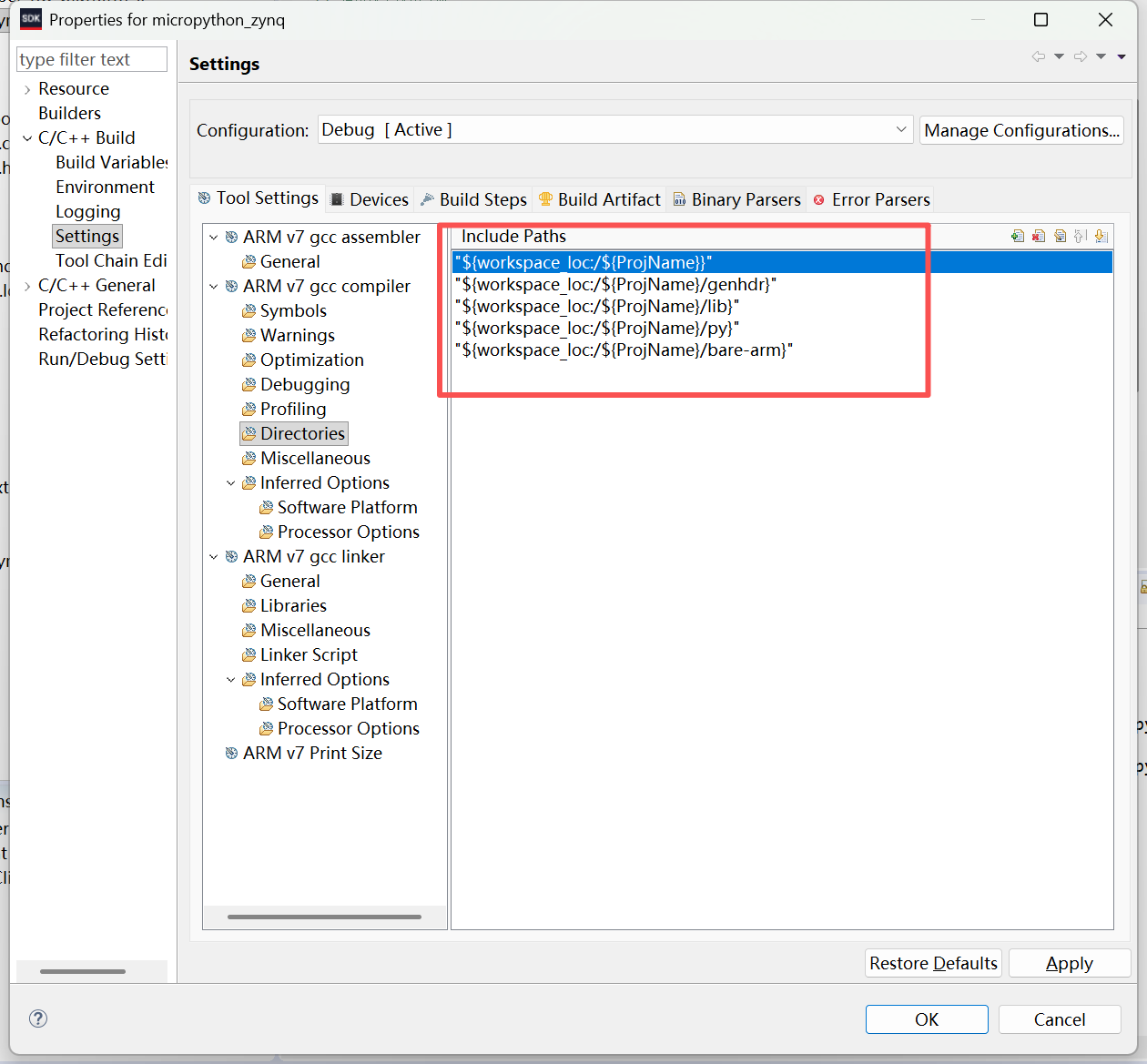The height and width of the screenshot is (1064, 1147).
Task: Collapse ARM v7 gcc compiler node
Action: tap(214, 287)
